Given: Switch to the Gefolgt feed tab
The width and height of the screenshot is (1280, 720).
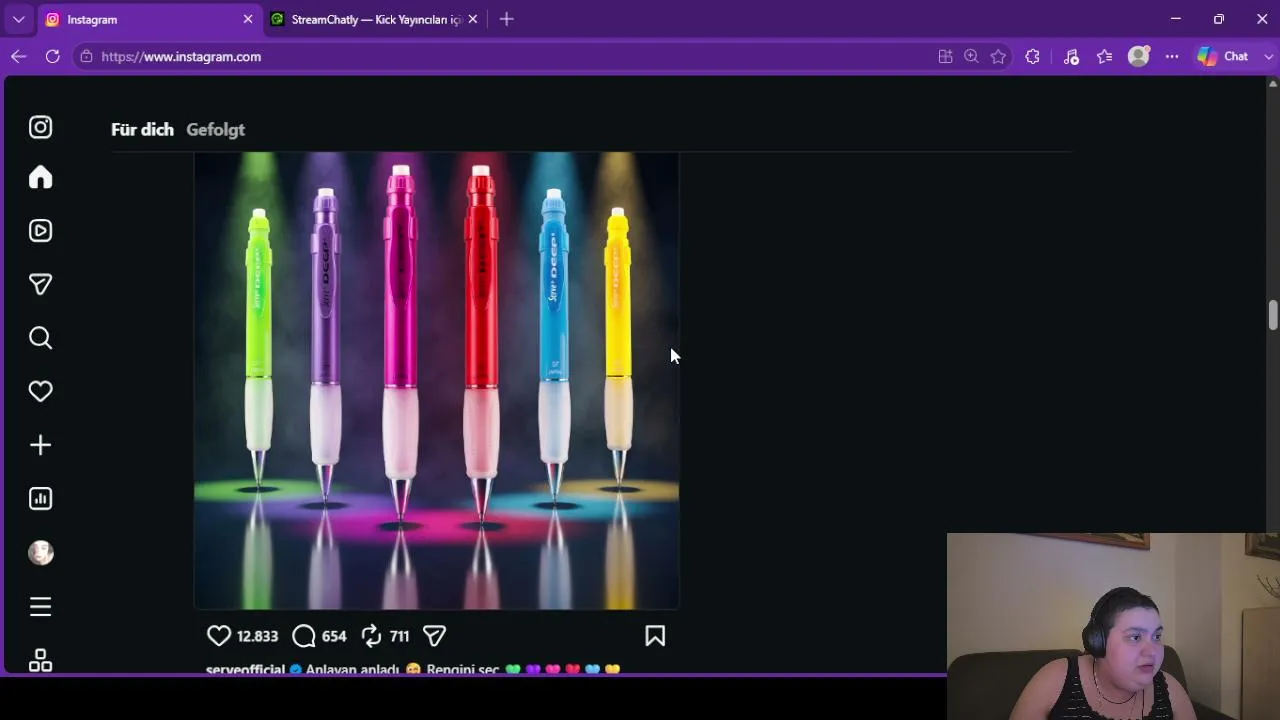Looking at the screenshot, I should click(x=215, y=129).
